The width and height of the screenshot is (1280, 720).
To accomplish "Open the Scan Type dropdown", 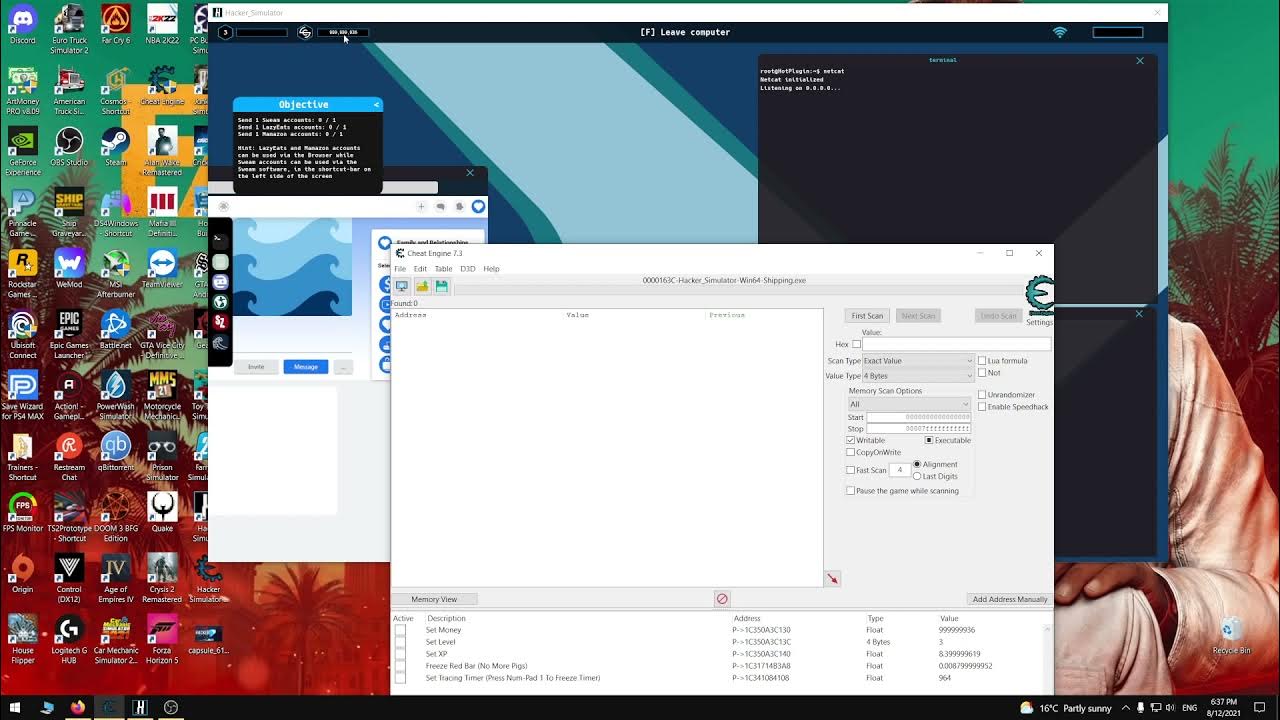I will [916, 360].
